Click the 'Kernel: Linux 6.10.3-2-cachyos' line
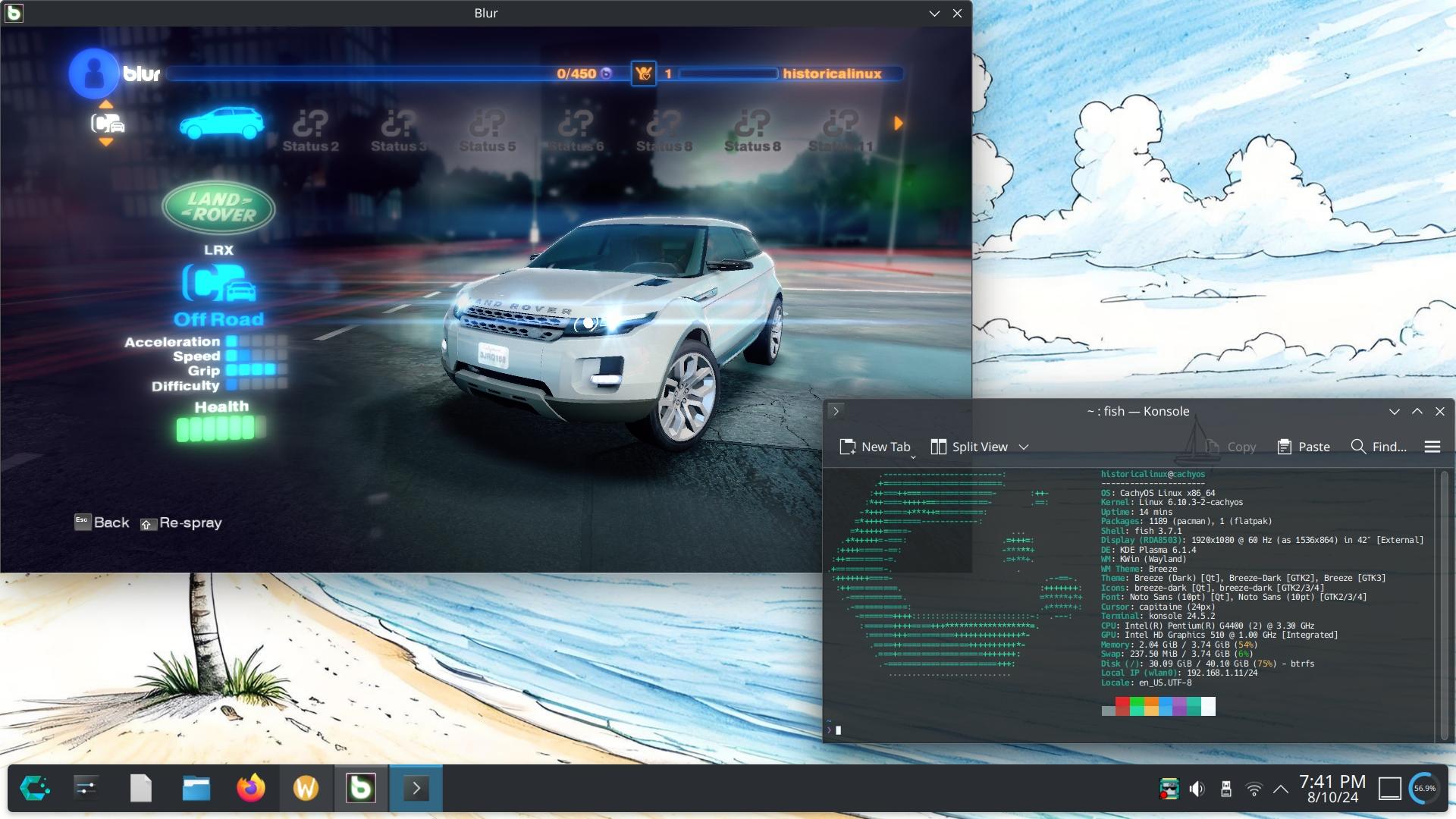This screenshot has width=1456, height=819. (x=1172, y=502)
